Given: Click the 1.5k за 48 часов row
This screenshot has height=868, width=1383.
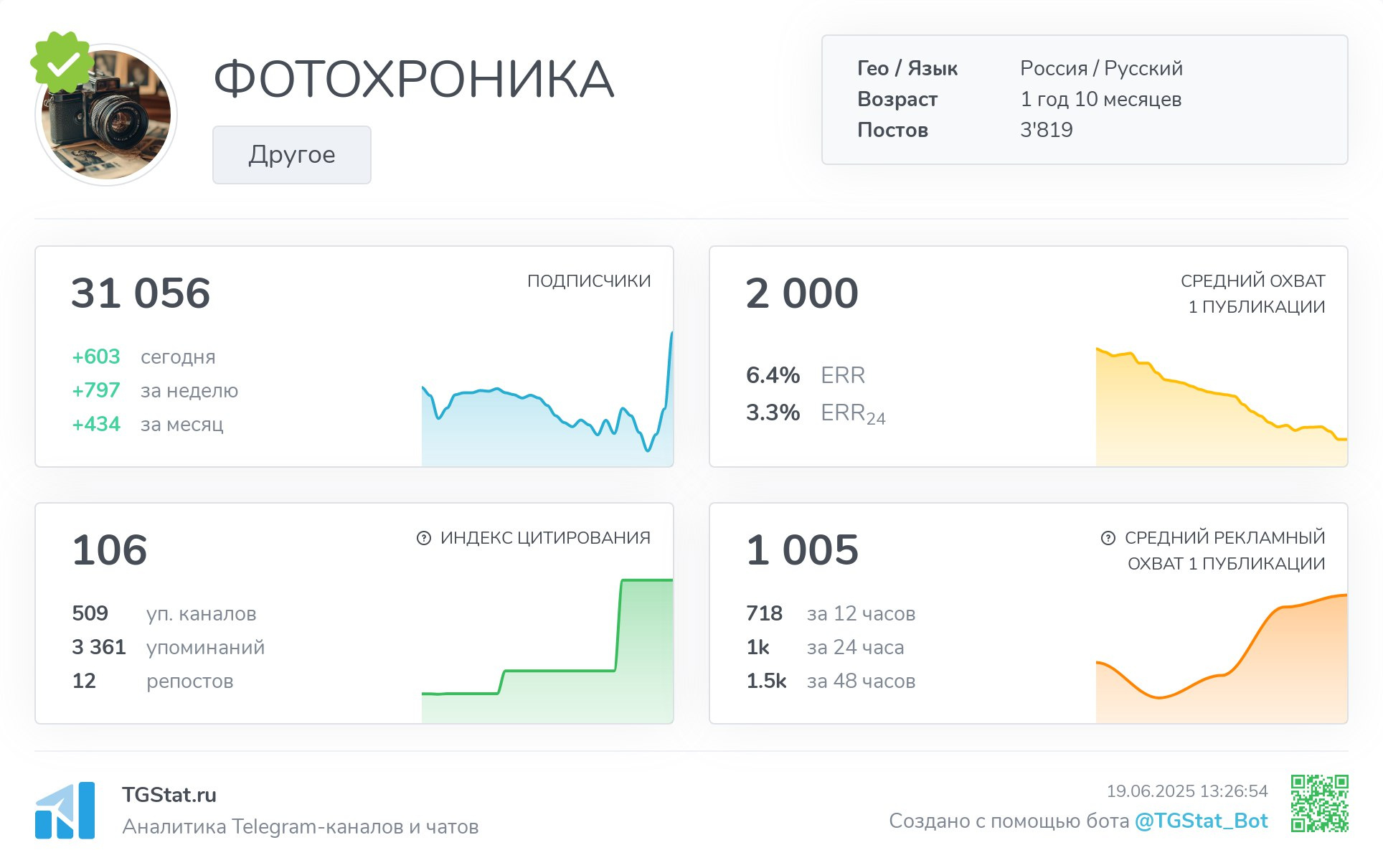Looking at the screenshot, I should pos(831,681).
